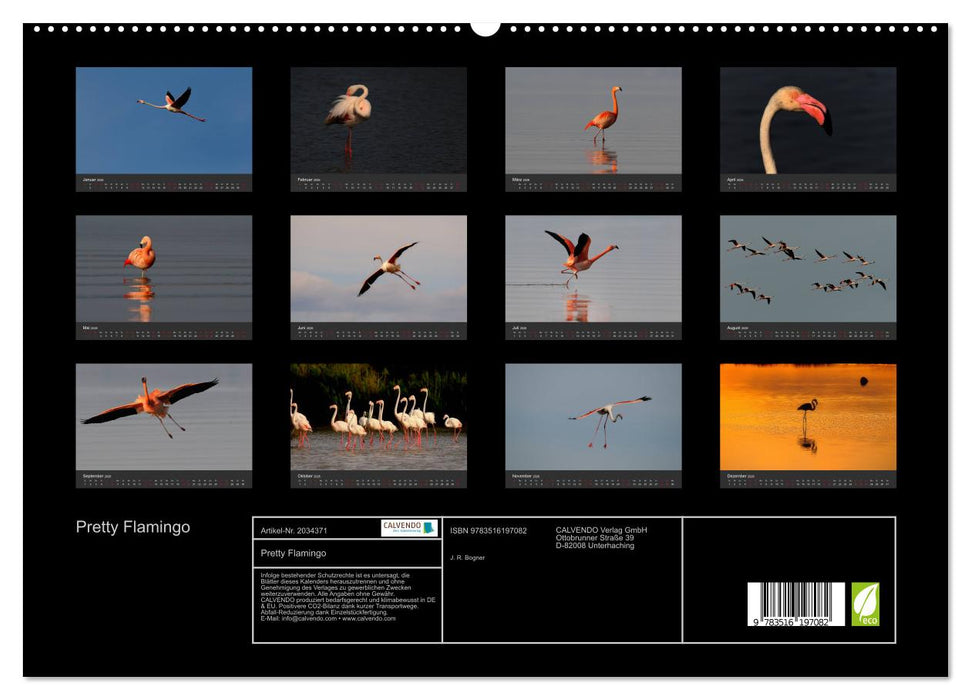Select the J. R. Bogner author credit
971x700 pixels.
[468, 557]
